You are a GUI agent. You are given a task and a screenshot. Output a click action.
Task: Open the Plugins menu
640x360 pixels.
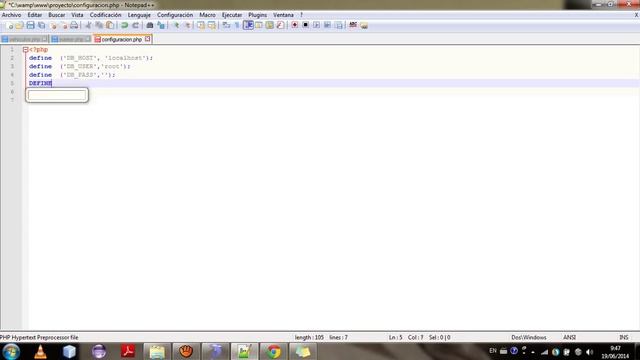258,15
